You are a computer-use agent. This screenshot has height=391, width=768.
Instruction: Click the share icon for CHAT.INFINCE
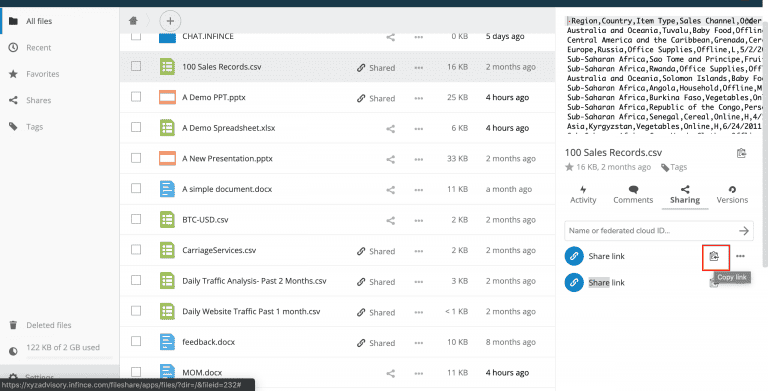pos(390,37)
